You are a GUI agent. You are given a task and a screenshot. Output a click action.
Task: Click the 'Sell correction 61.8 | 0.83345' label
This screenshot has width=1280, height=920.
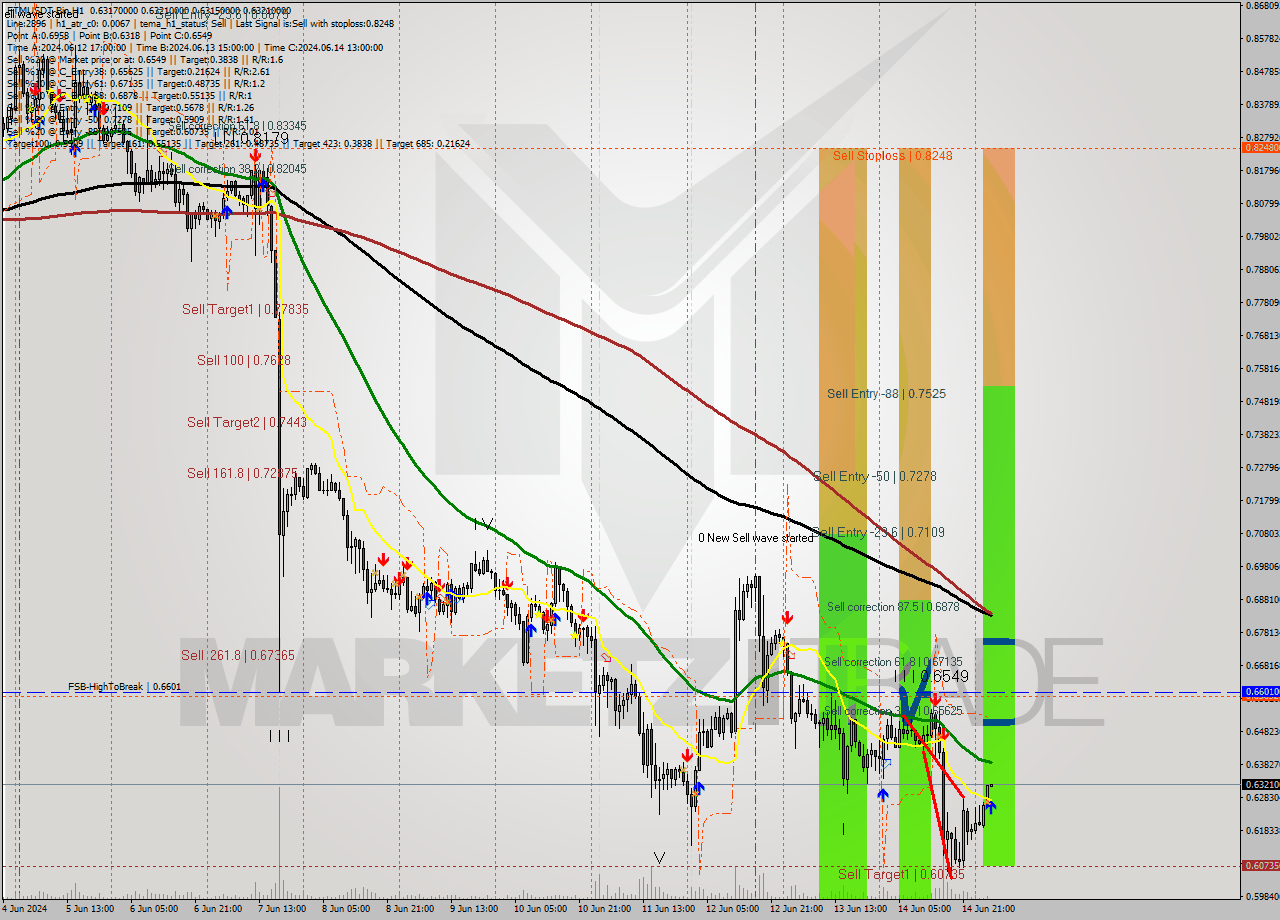click(238, 126)
